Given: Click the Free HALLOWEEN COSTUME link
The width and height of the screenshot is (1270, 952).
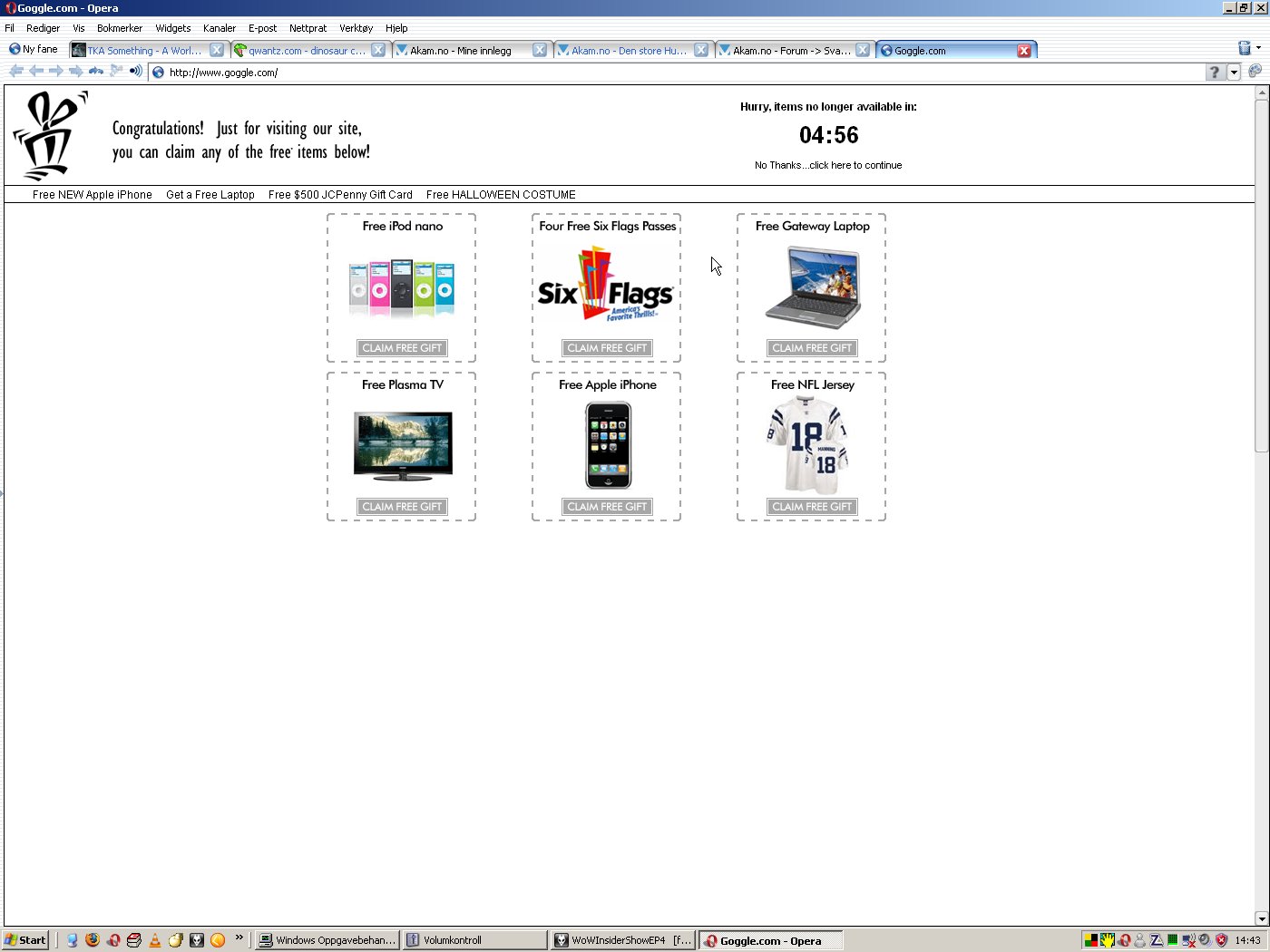Looking at the screenshot, I should (501, 194).
